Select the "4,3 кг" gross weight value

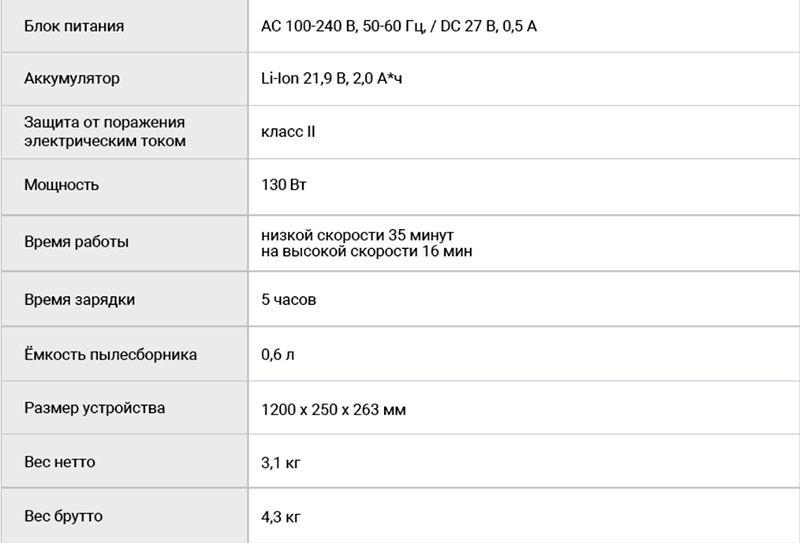[x=281, y=518]
